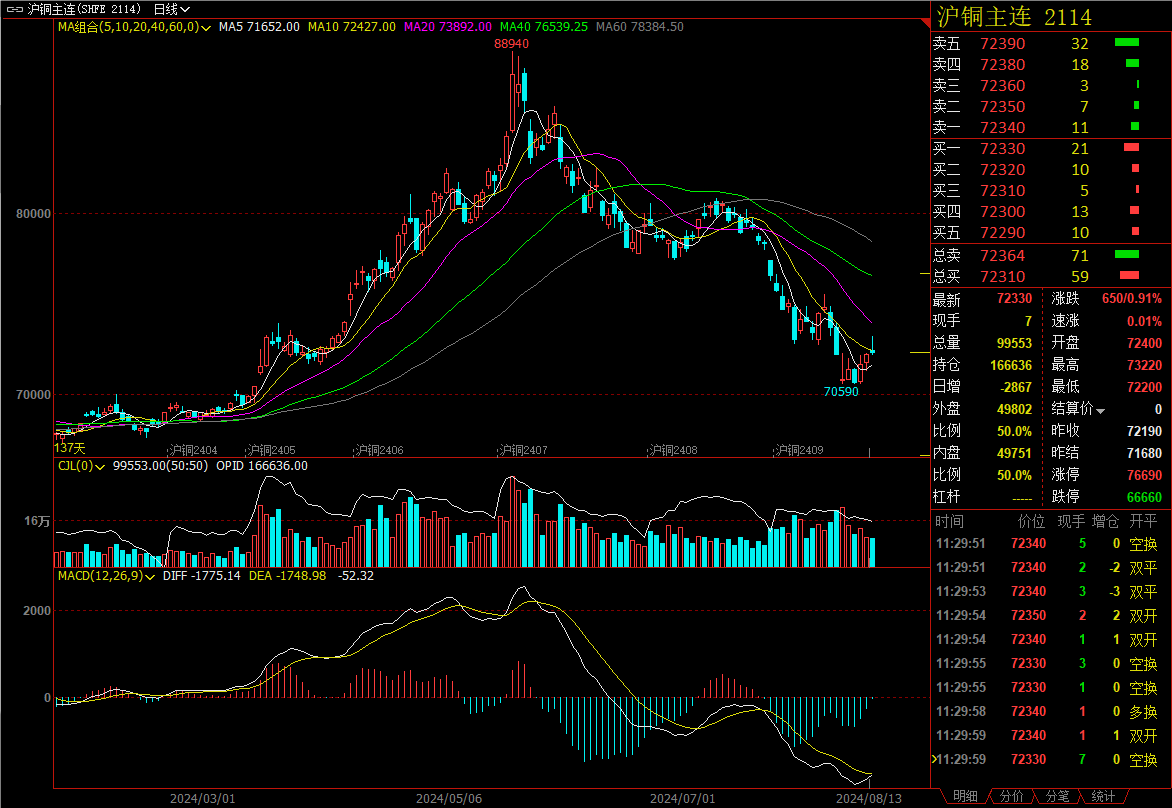Select the 卖五 72390 ask row
The height and width of the screenshot is (808, 1172).
(1051, 43)
